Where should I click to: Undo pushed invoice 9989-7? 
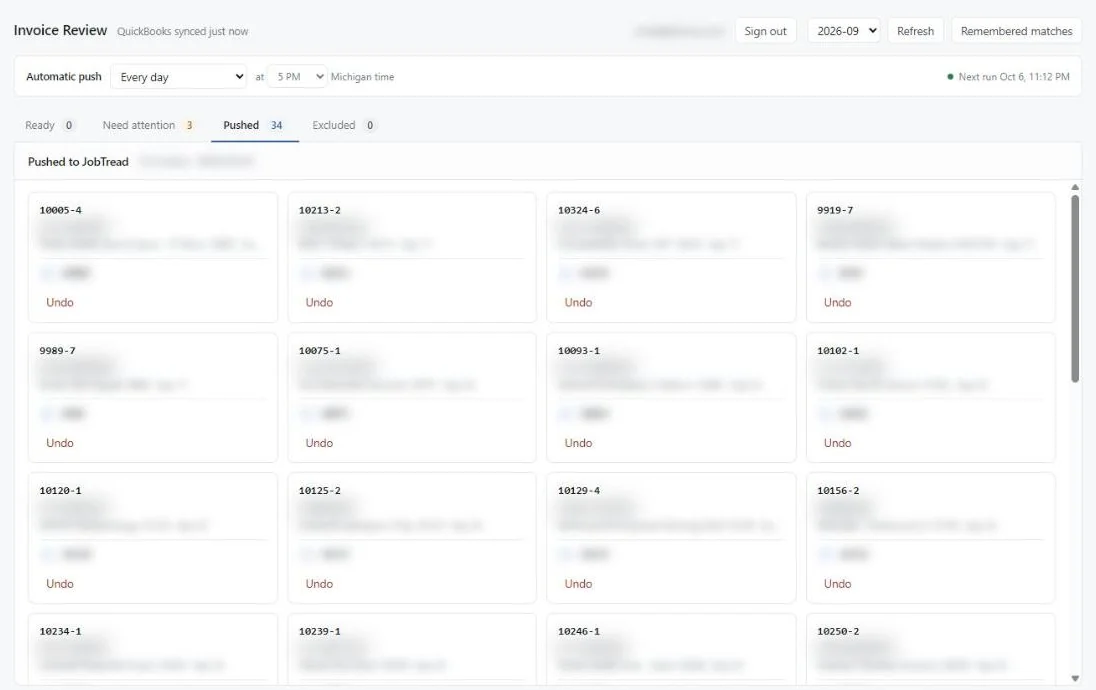coord(59,443)
